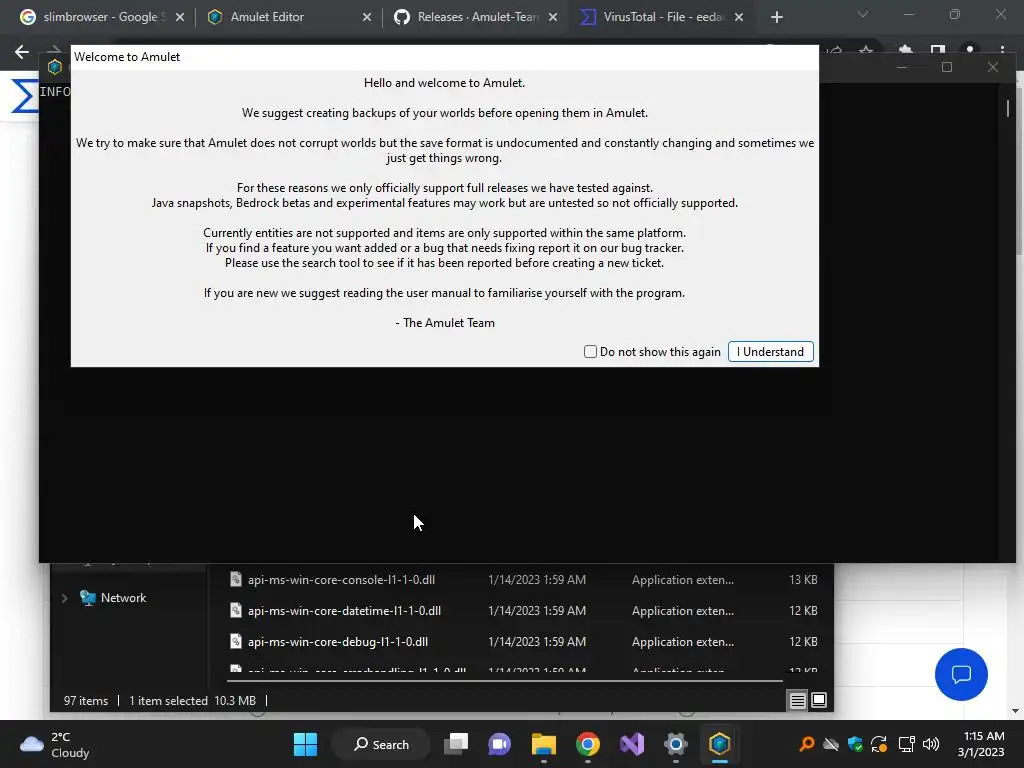1024x768 pixels.
Task: Click the 1/14/2023 date of datetime dll
Action: [x=537, y=611]
